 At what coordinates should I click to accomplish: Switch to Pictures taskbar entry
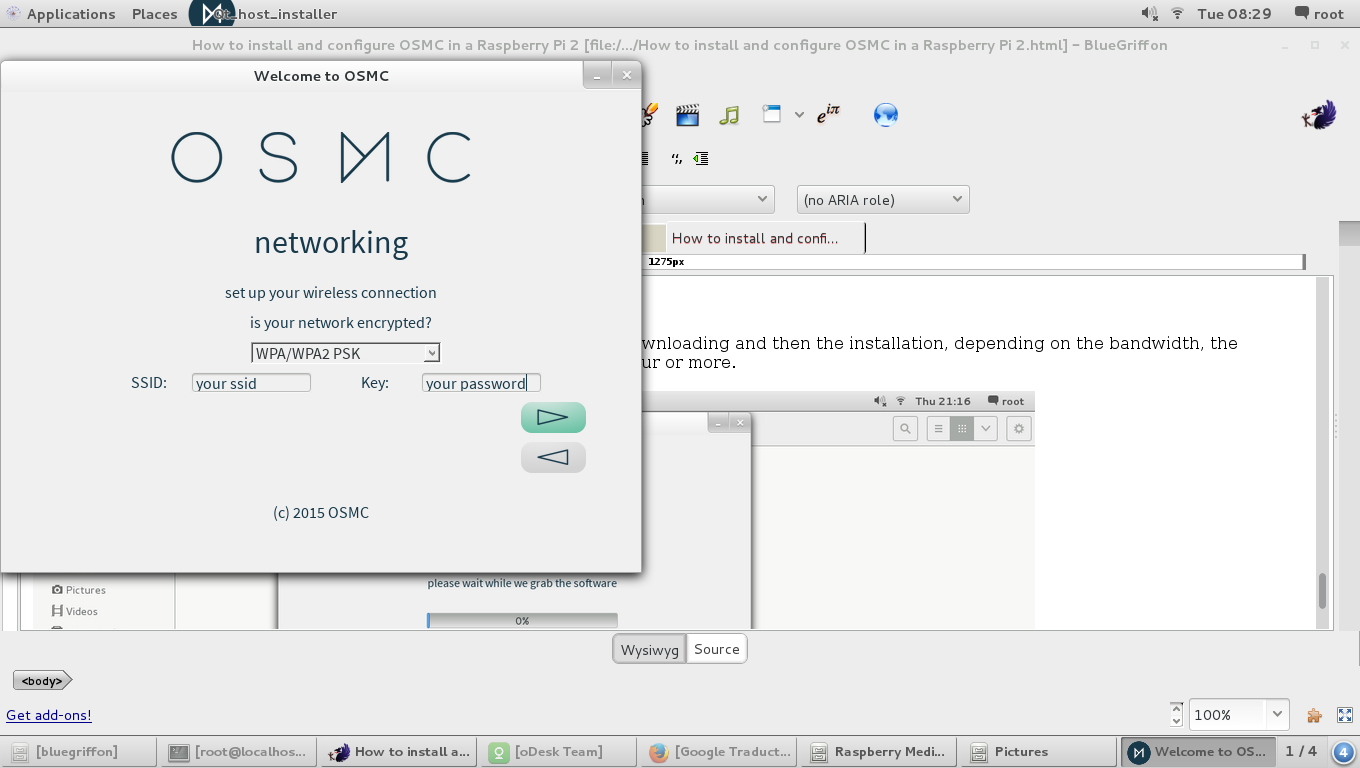coord(1038,752)
